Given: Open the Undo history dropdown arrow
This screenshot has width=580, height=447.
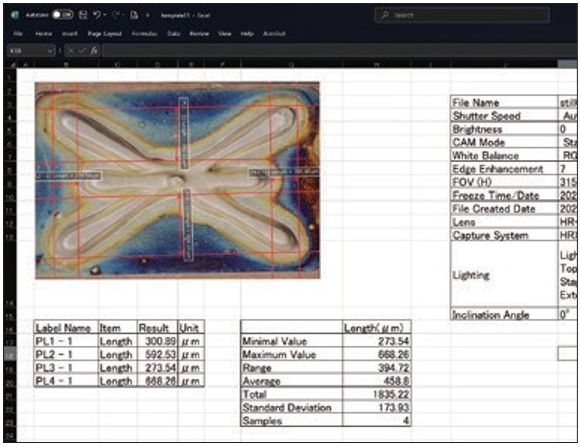Looking at the screenshot, I should 105,15.
